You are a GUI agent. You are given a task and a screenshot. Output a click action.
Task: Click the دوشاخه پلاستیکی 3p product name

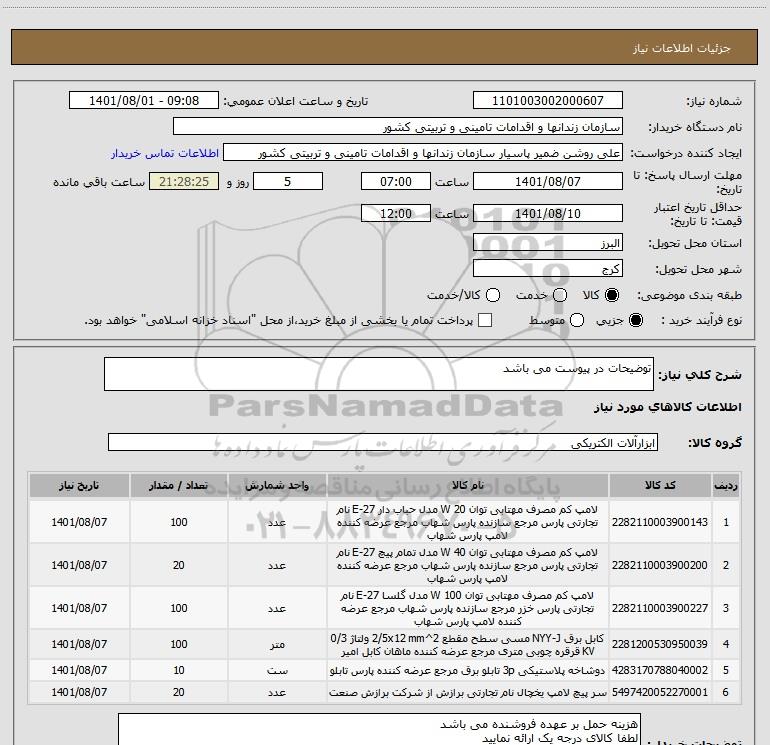tap(468, 670)
